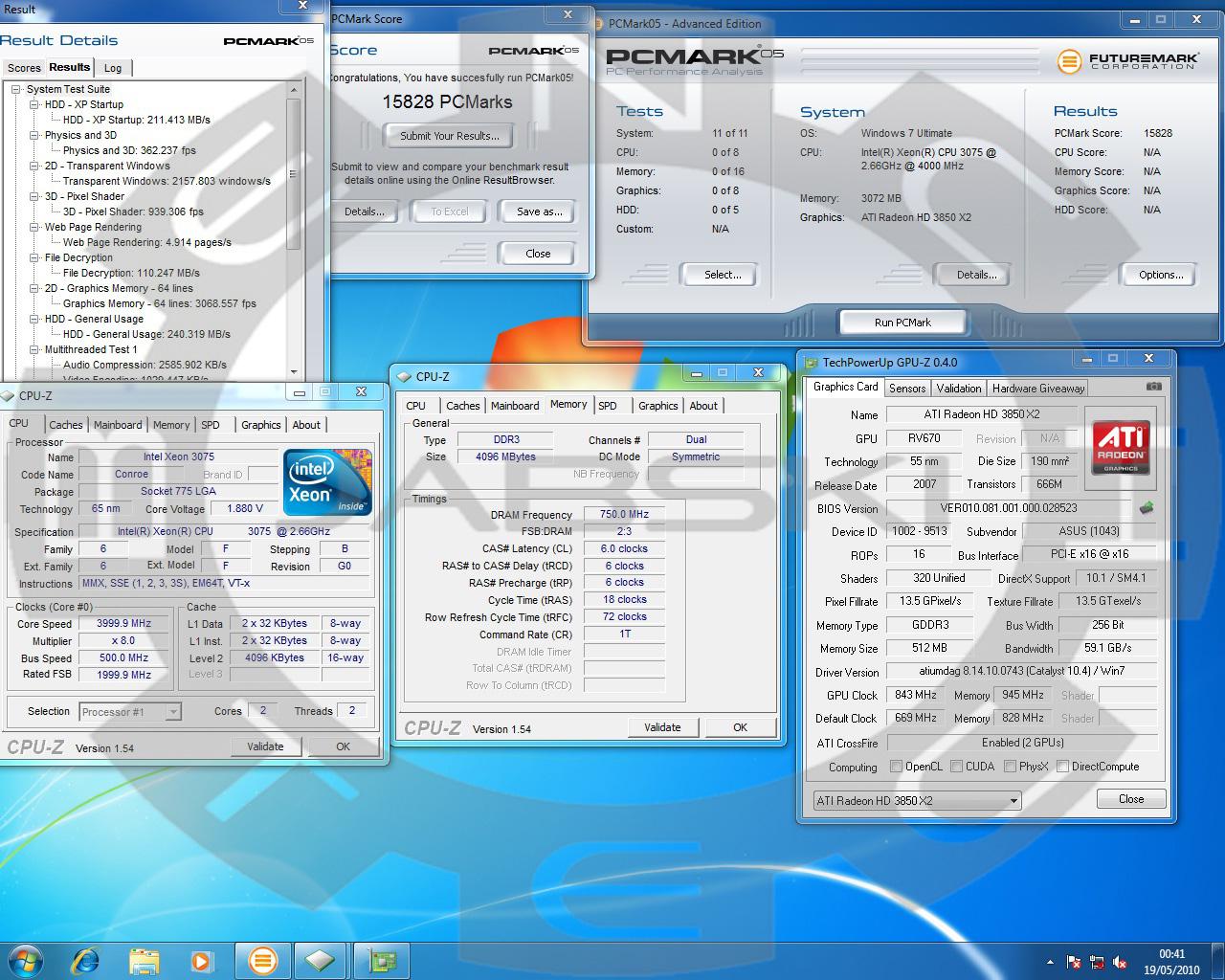Switch to GPU-Z taskbar icon
Image resolution: width=1225 pixels, height=980 pixels.
pyautogui.click(x=383, y=960)
